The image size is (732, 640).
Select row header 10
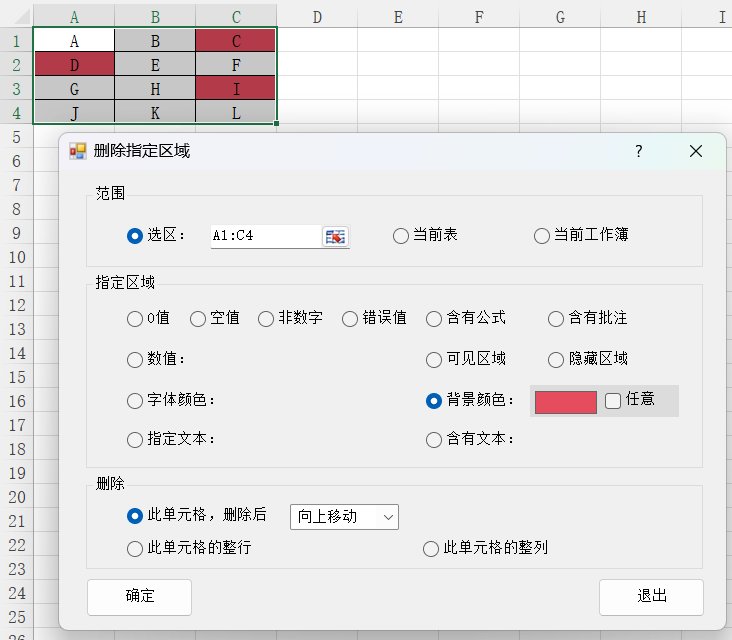click(x=16, y=257)
